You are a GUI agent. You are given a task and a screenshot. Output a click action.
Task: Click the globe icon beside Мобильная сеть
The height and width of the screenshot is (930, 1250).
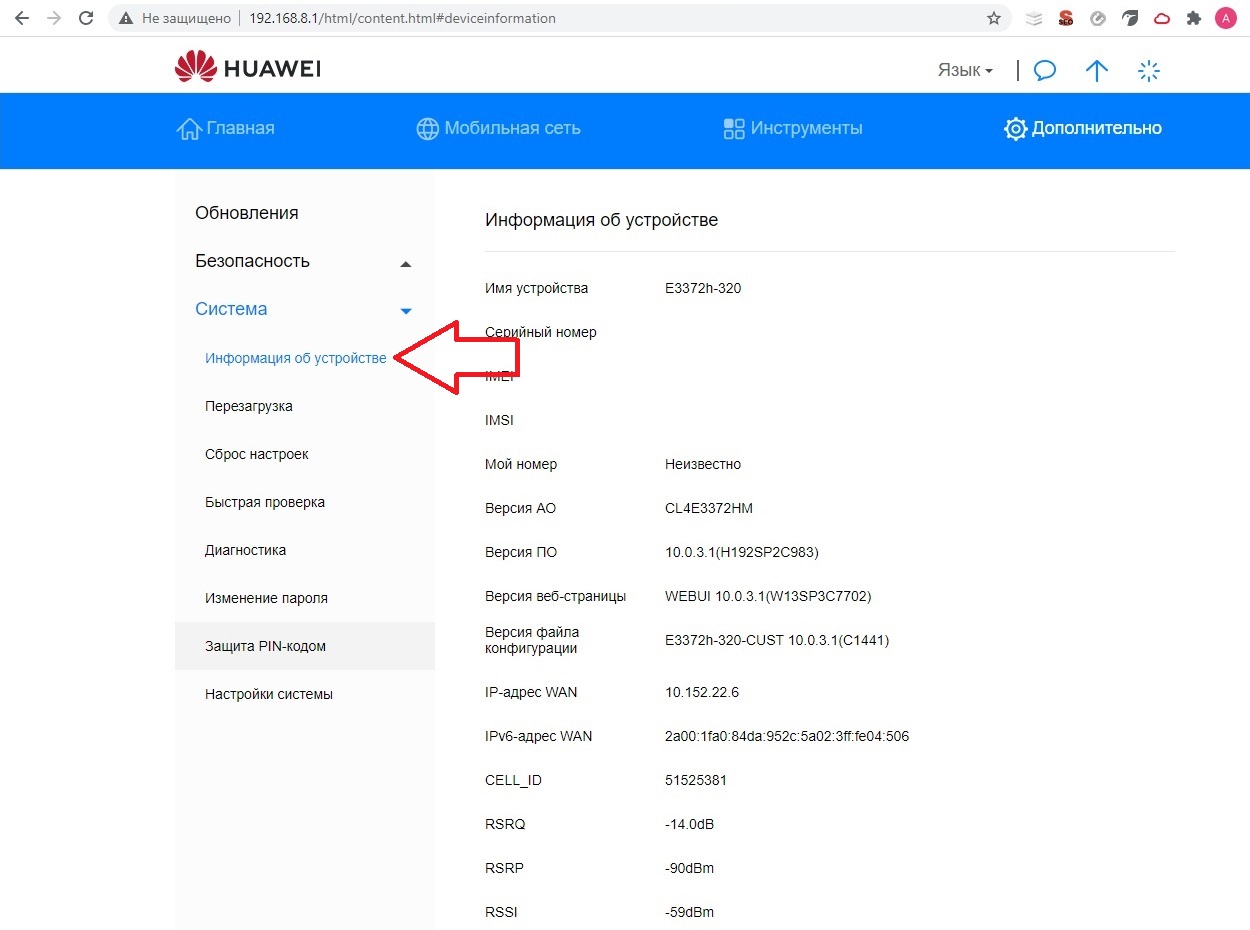point(428,129)
